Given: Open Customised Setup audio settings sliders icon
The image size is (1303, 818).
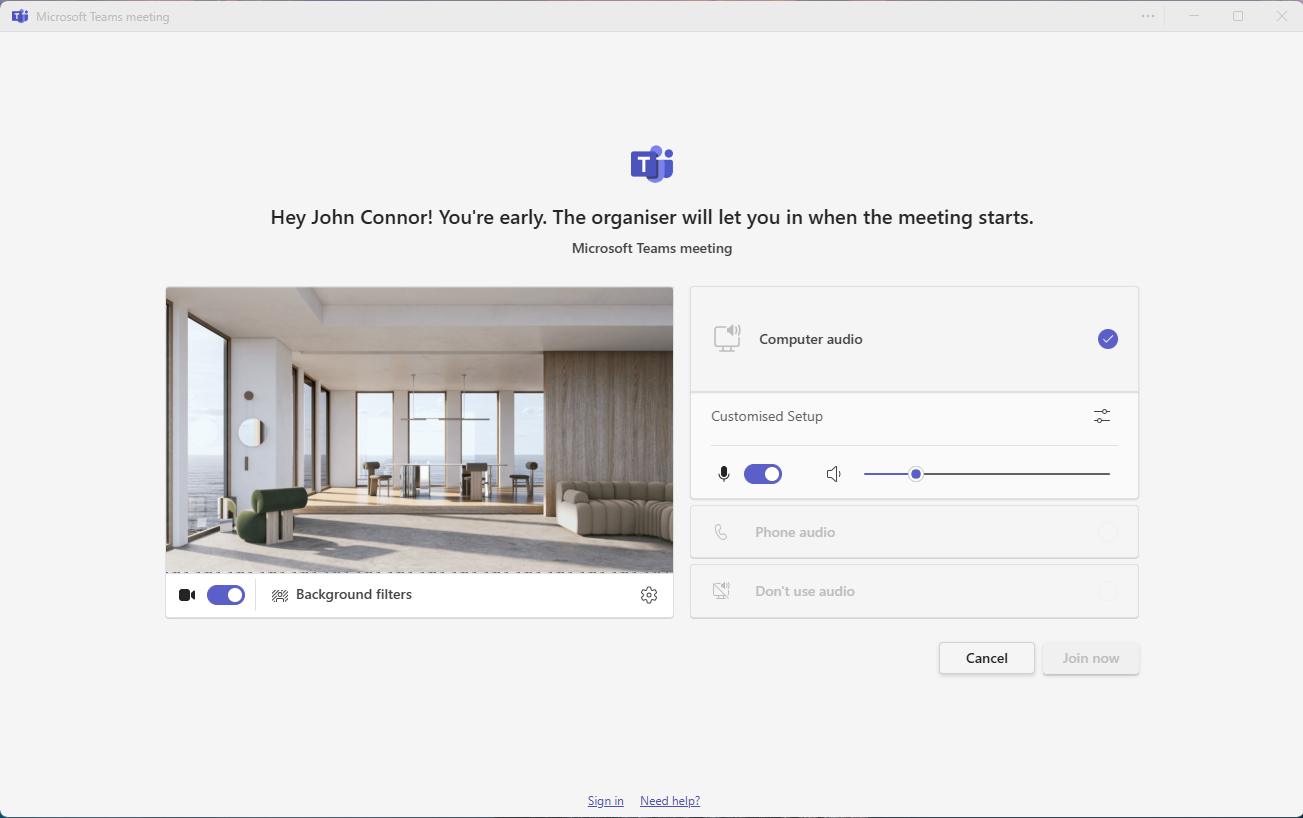Looking at the screenshot, I should 1102,416.
